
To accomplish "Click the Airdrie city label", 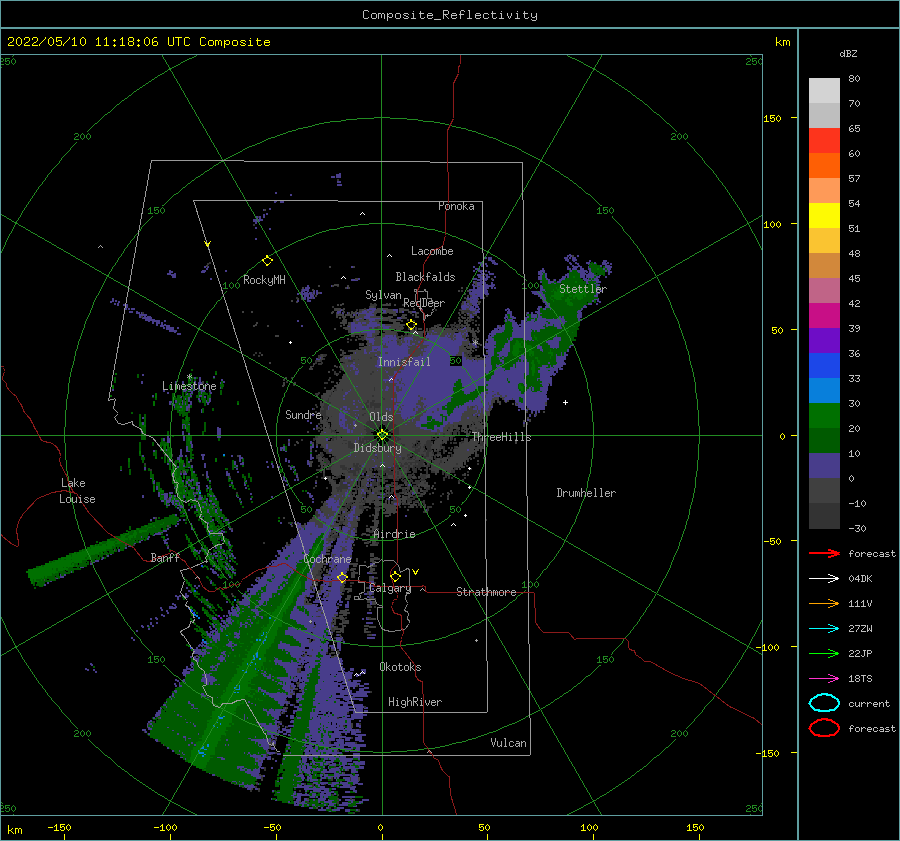I will tap(394, 534).
